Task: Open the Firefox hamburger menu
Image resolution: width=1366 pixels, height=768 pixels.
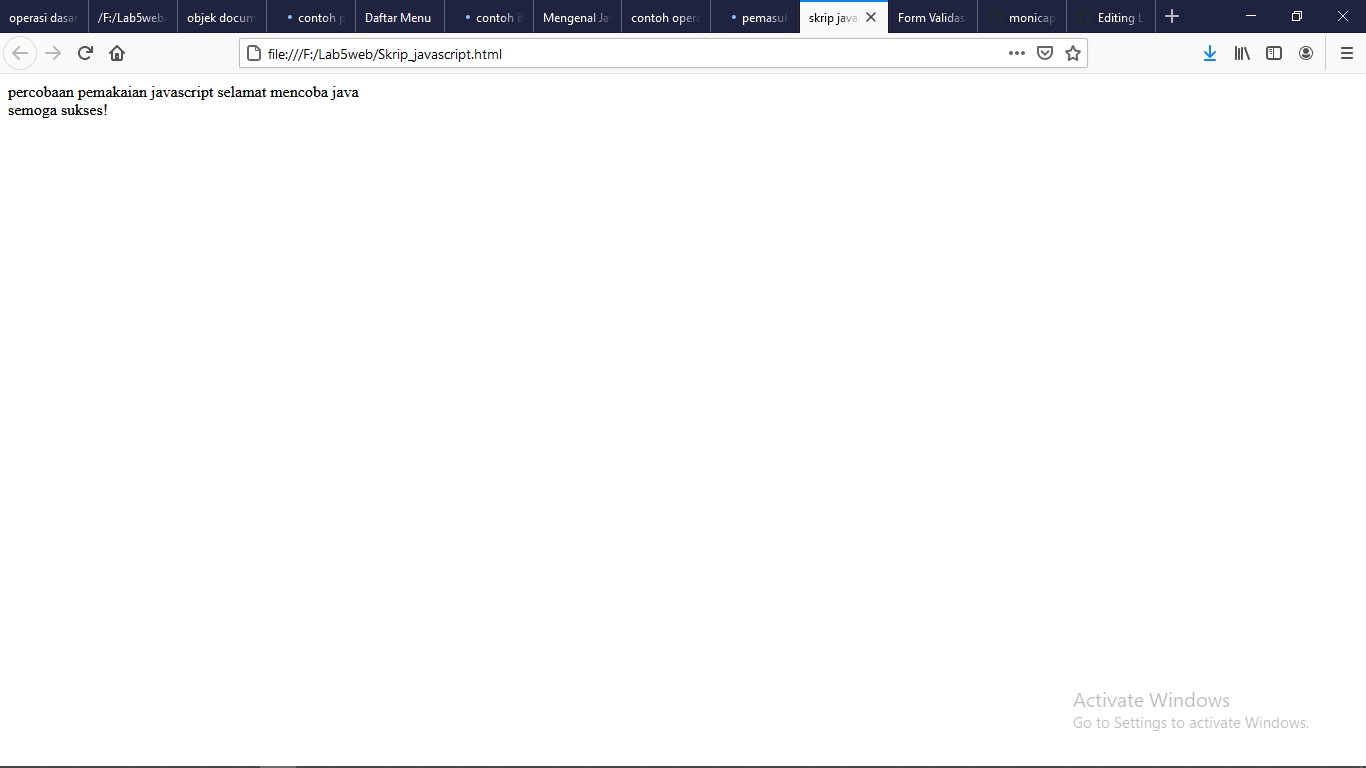Action: pyautogui.click(x=1345, y=52)
